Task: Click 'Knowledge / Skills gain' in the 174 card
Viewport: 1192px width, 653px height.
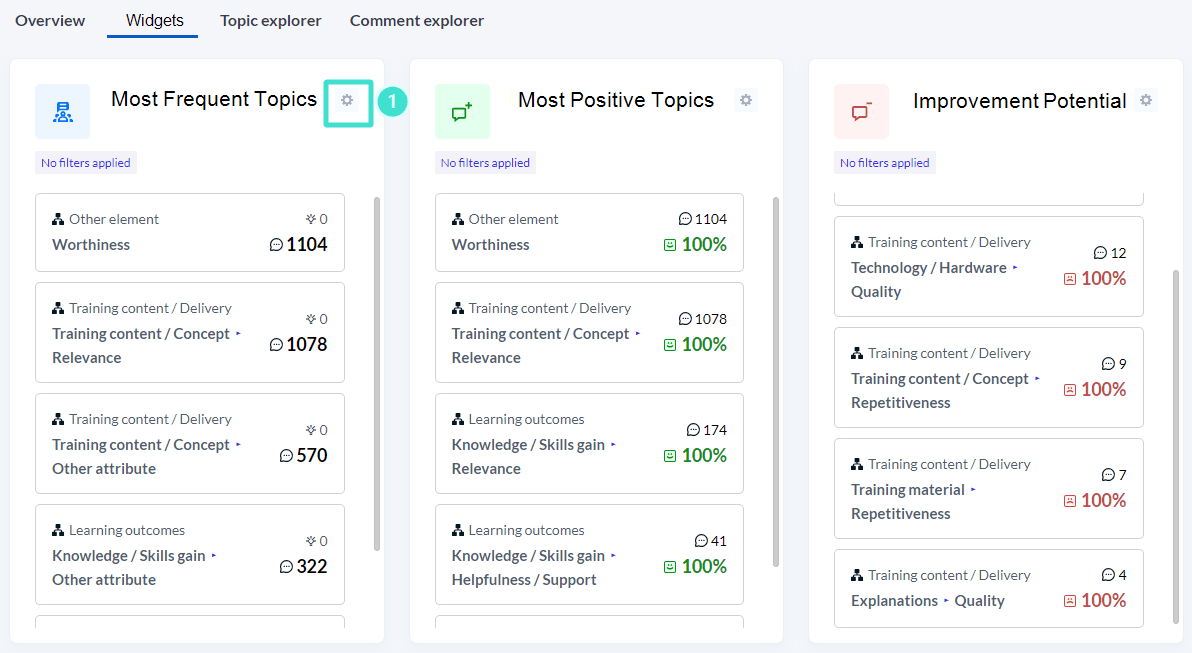Action: point(528,445)
